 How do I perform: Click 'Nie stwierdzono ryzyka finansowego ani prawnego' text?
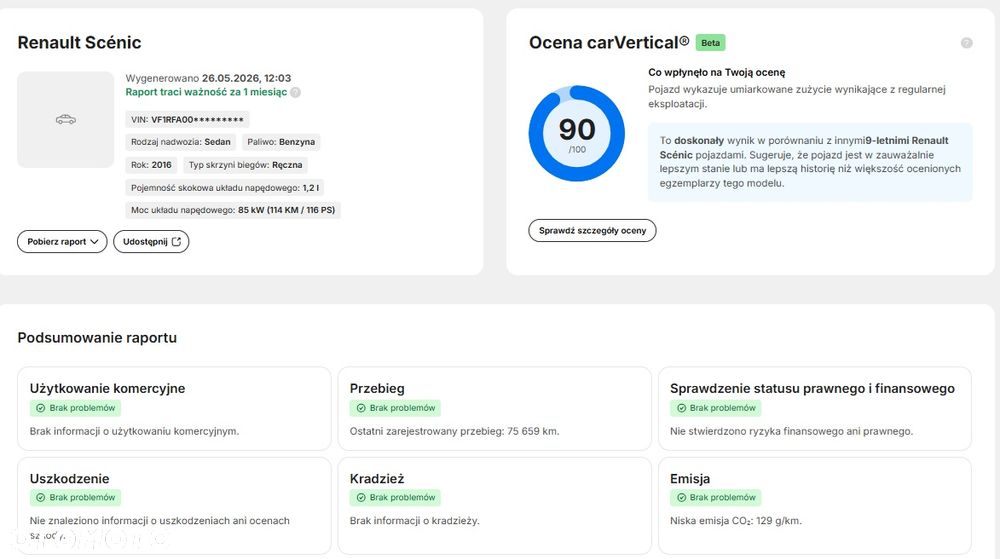coord(791,432)
